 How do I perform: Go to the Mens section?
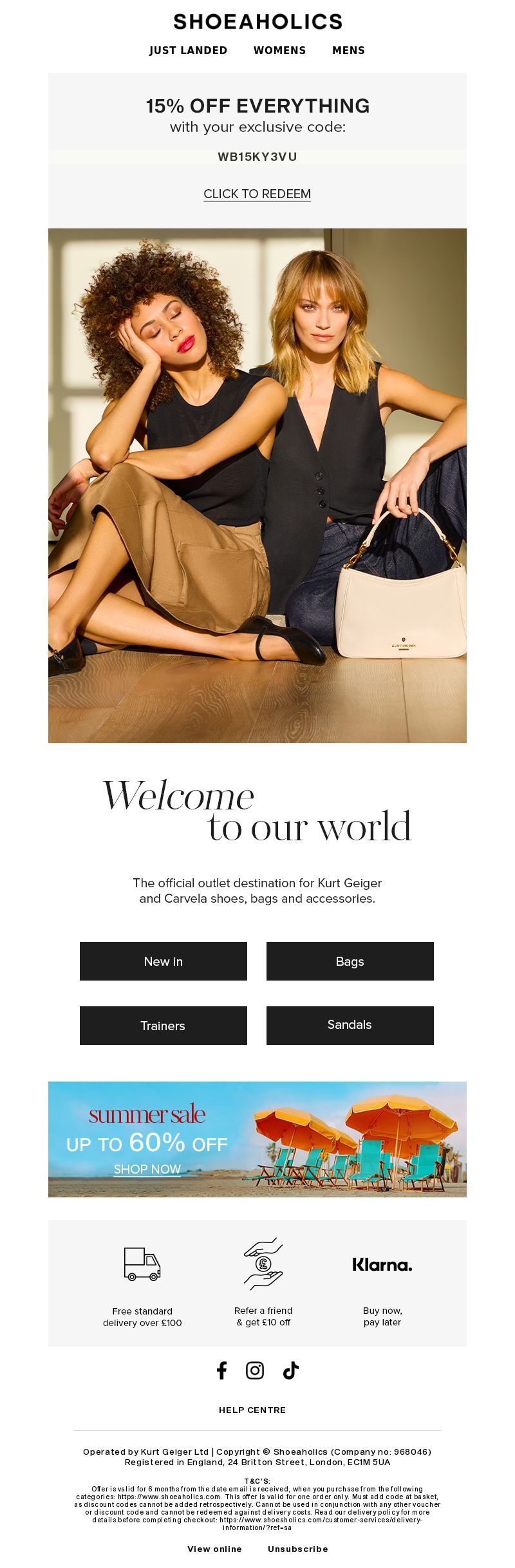(348, 50)
